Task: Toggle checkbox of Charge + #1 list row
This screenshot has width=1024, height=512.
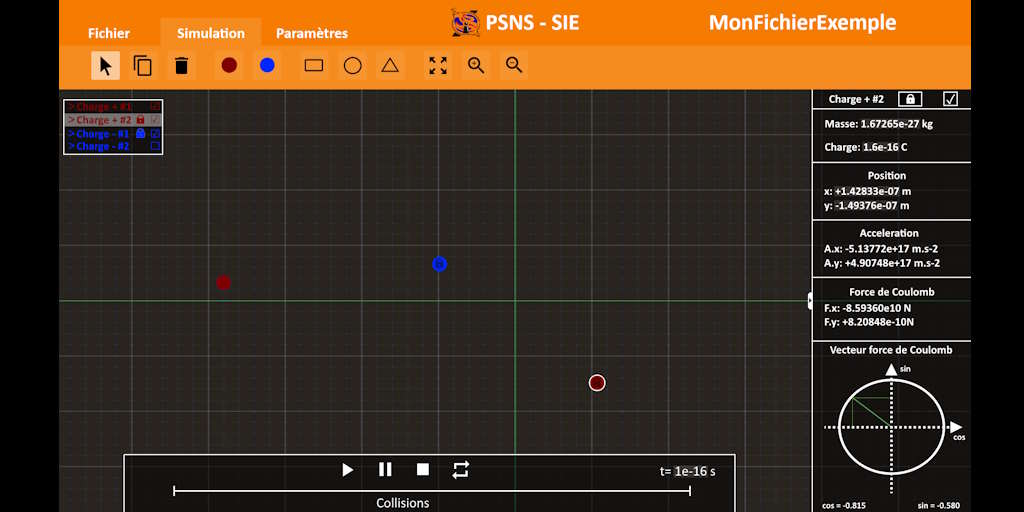Action: click(155, 106)
